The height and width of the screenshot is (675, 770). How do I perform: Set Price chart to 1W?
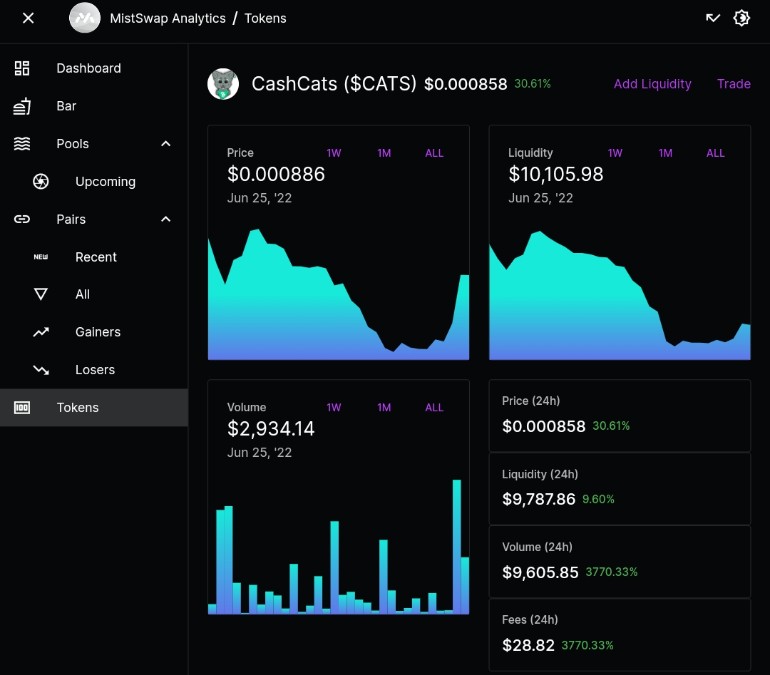[333, 153]
